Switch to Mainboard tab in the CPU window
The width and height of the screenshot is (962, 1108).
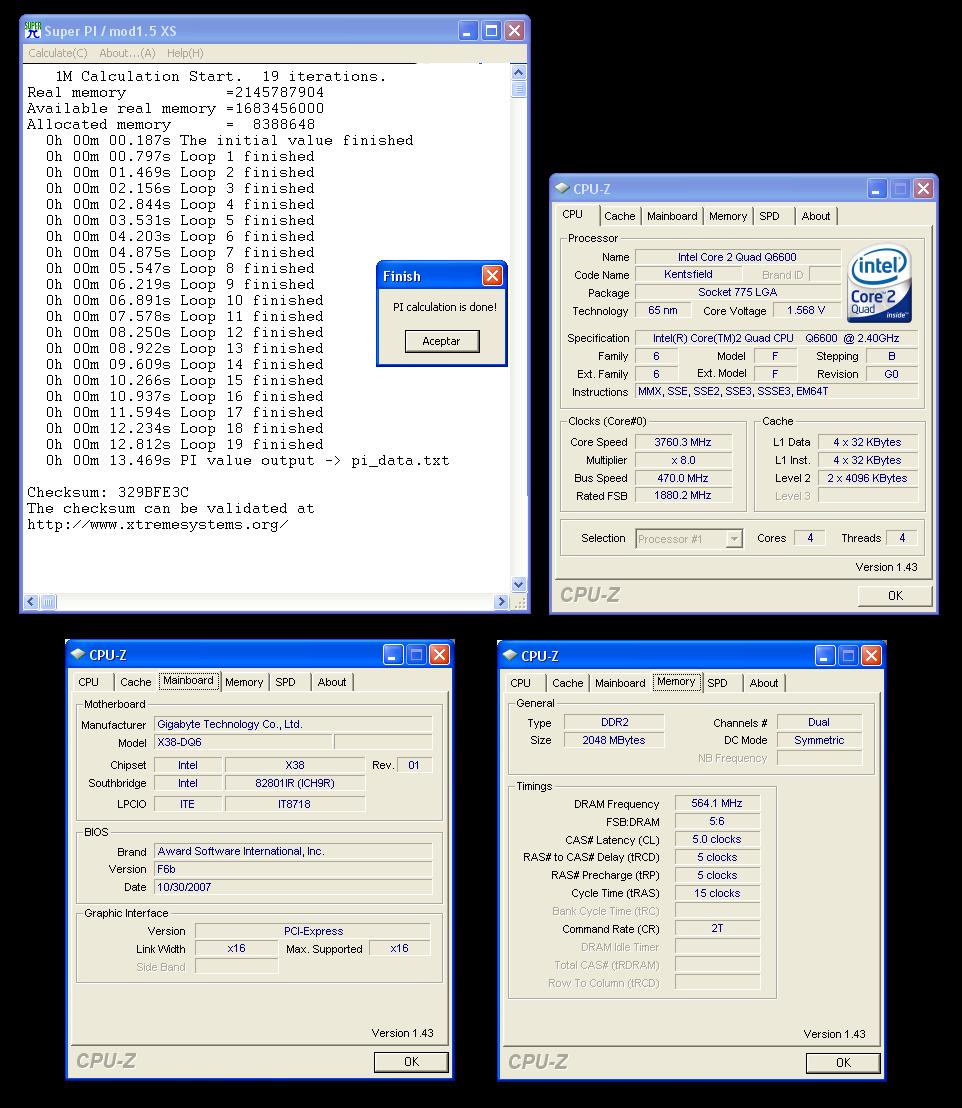coord(672,216)
